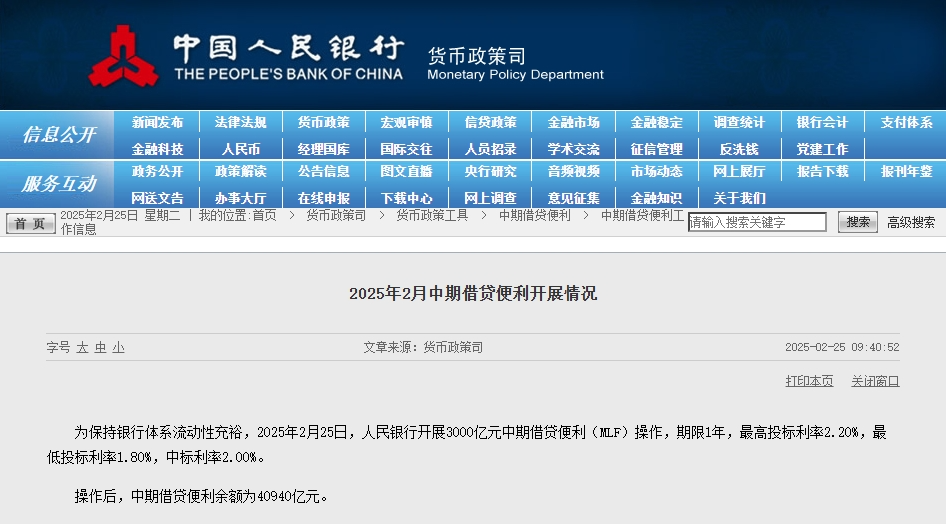Viewport: 946px width, 524px height.
Task: Click the People's Bank of China logo
Action: coord(123,57)
